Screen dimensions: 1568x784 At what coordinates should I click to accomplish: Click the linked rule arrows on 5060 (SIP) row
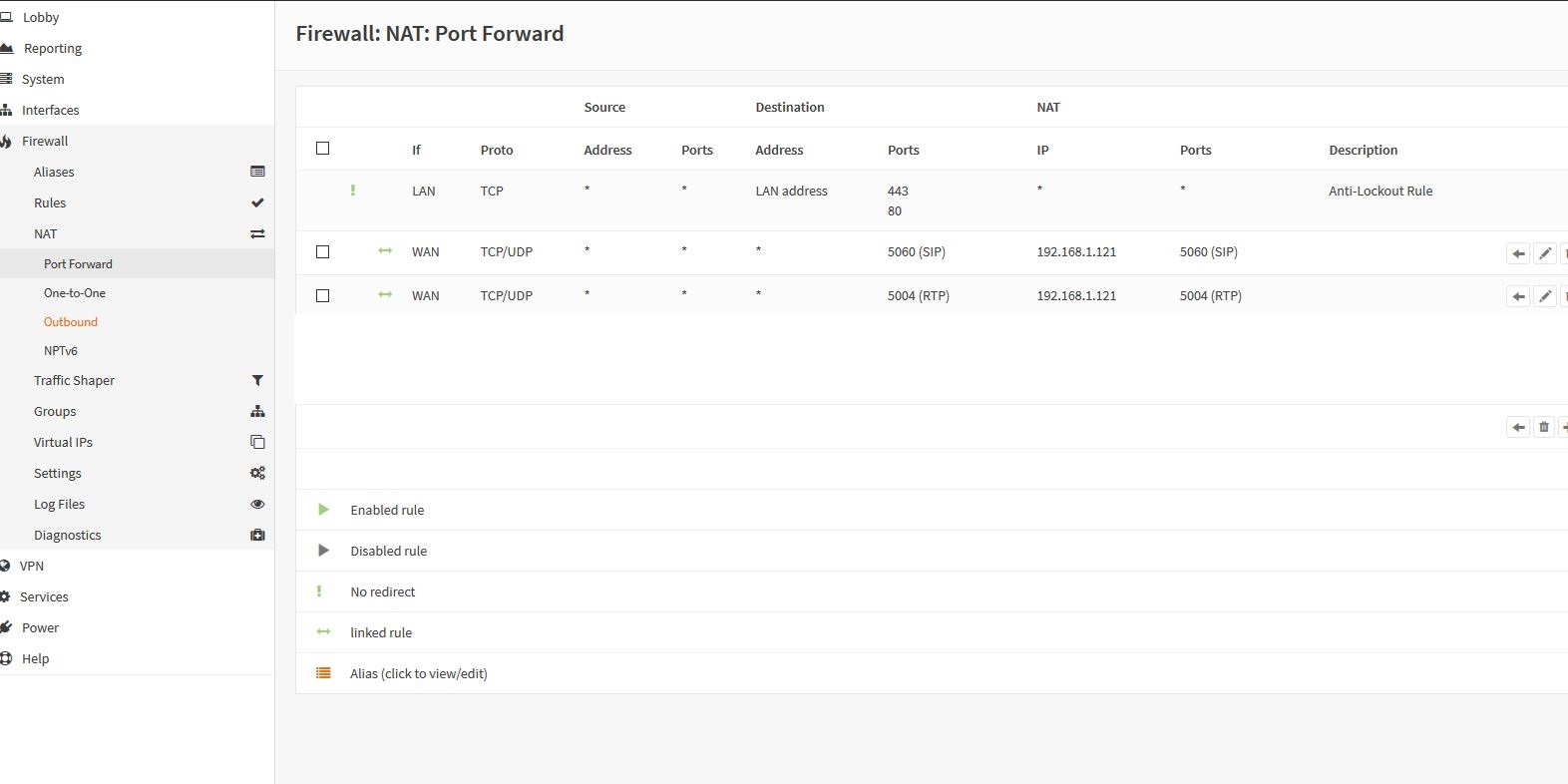point(385,251)
